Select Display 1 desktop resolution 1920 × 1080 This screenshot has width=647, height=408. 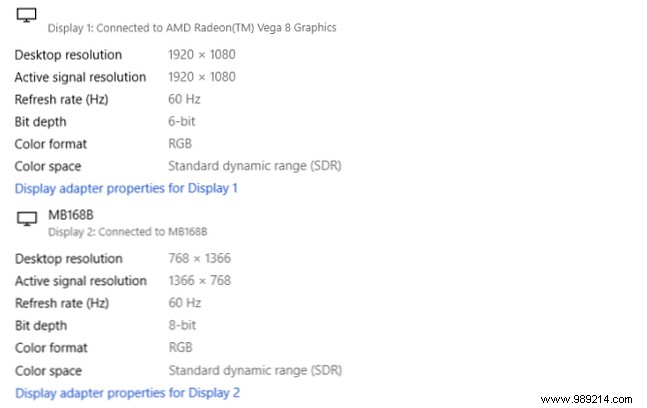(202, 54)
